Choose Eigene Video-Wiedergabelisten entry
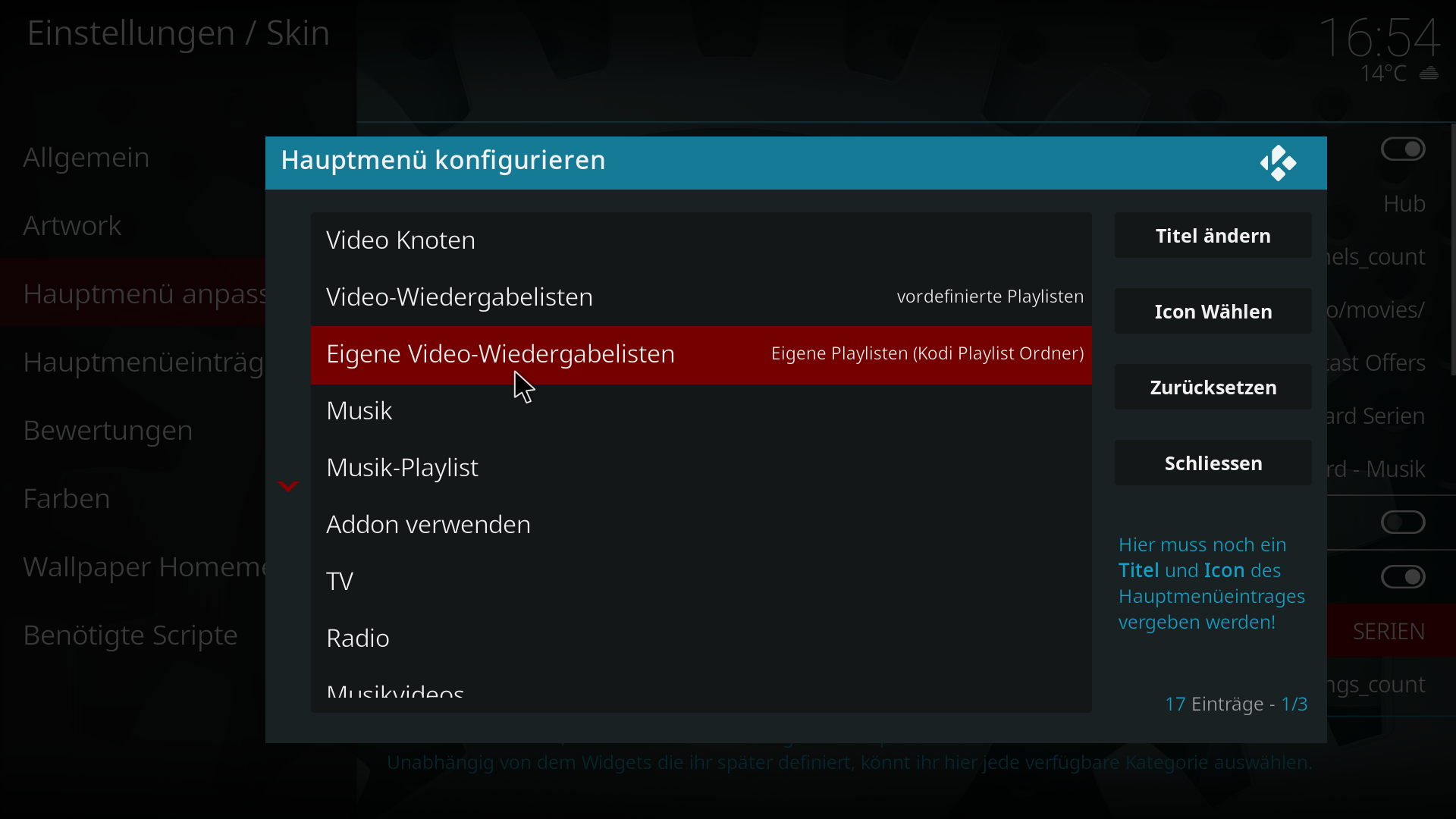This screenshot has height=819, width=1456. 701,354
